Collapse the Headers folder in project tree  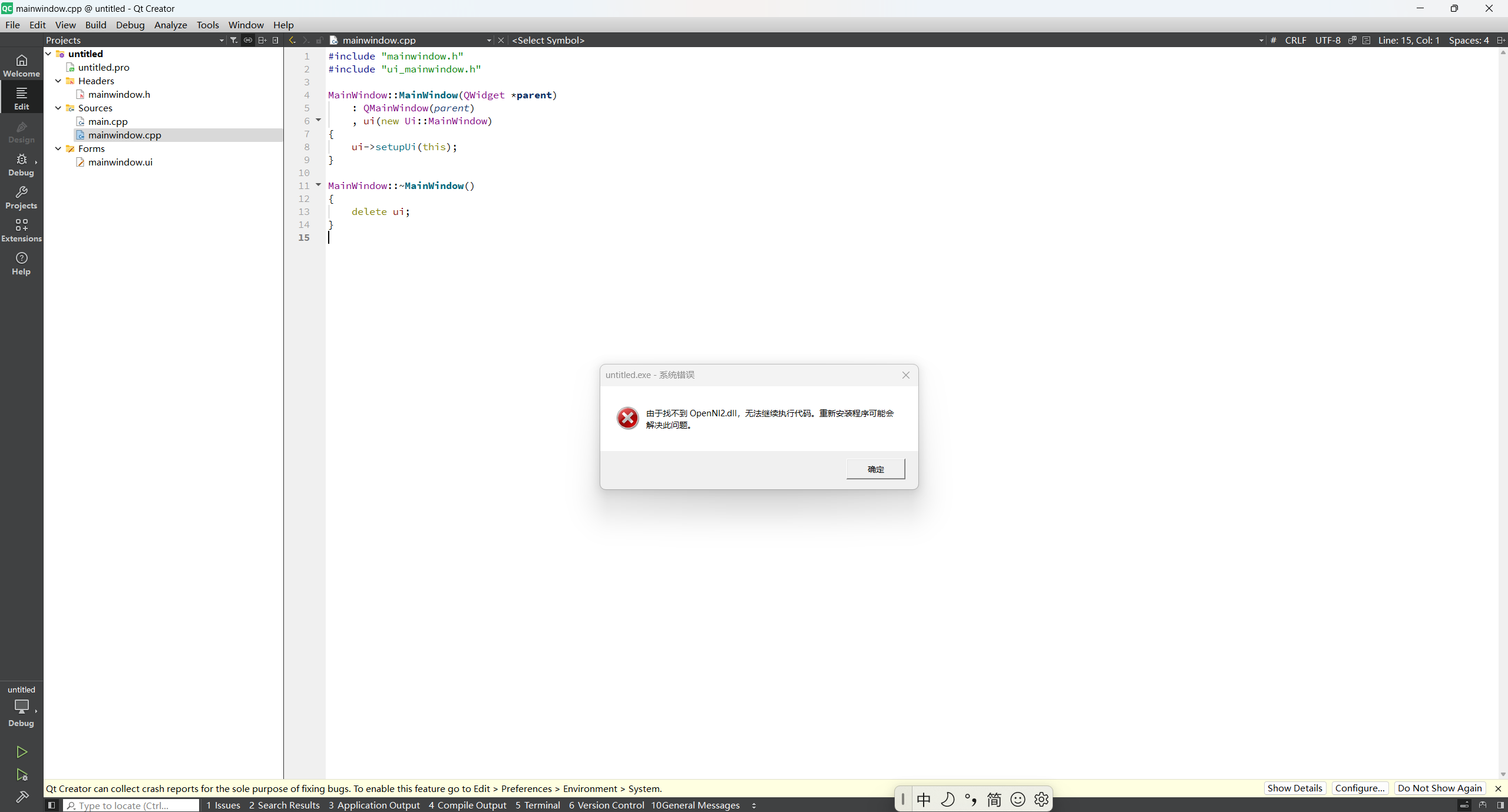point(58,81)
